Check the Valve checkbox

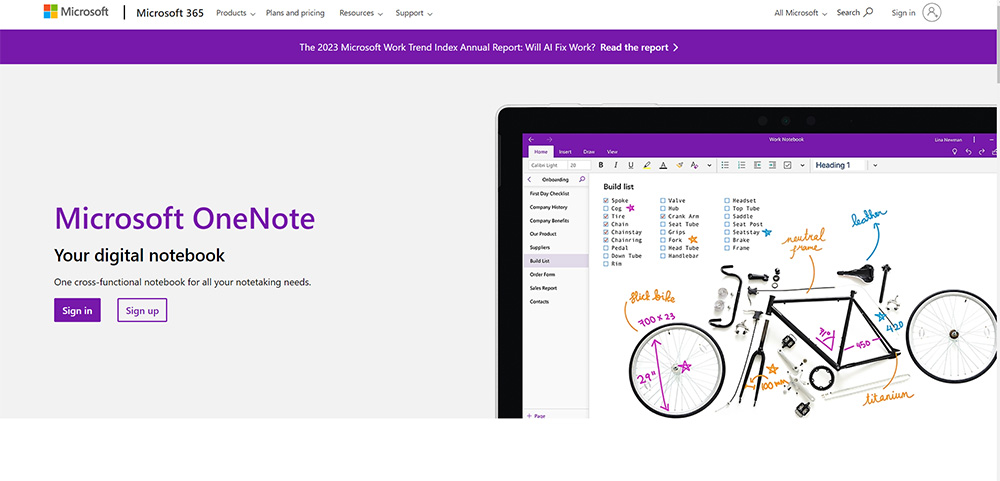point(663,201)
